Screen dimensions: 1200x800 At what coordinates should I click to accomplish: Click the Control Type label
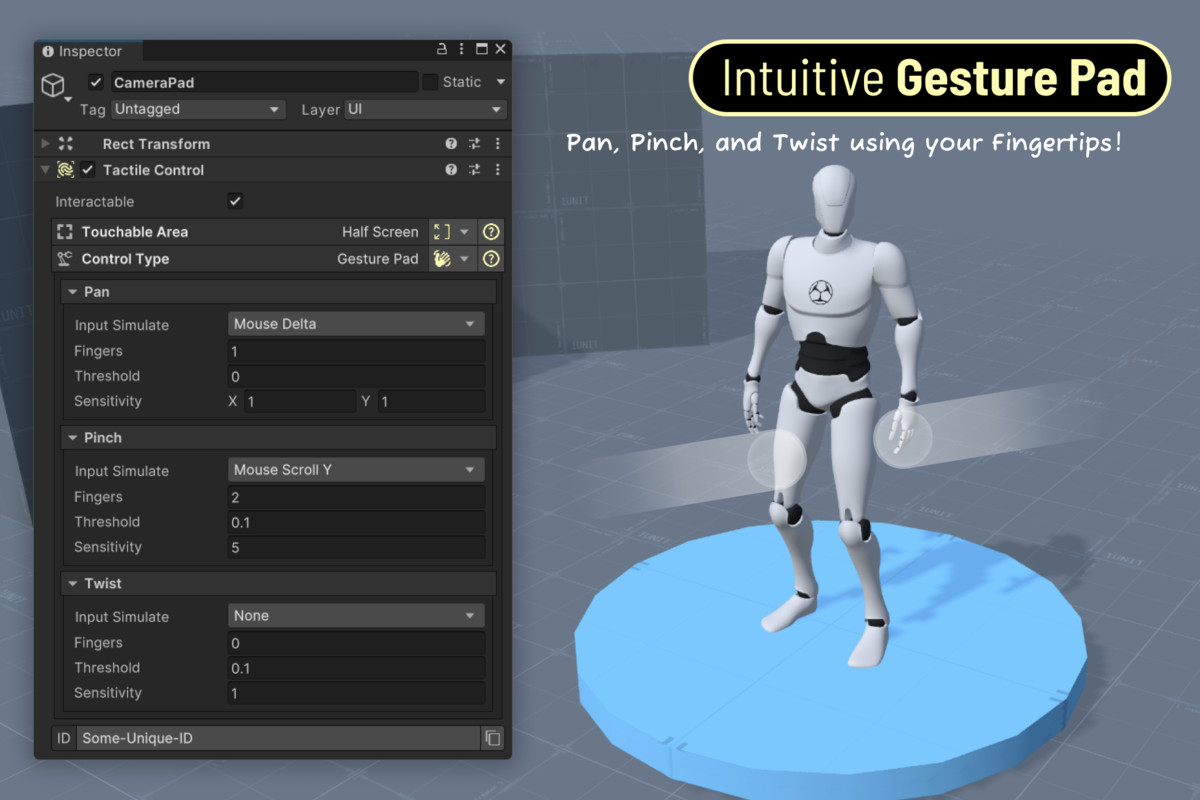coord(125,259)
